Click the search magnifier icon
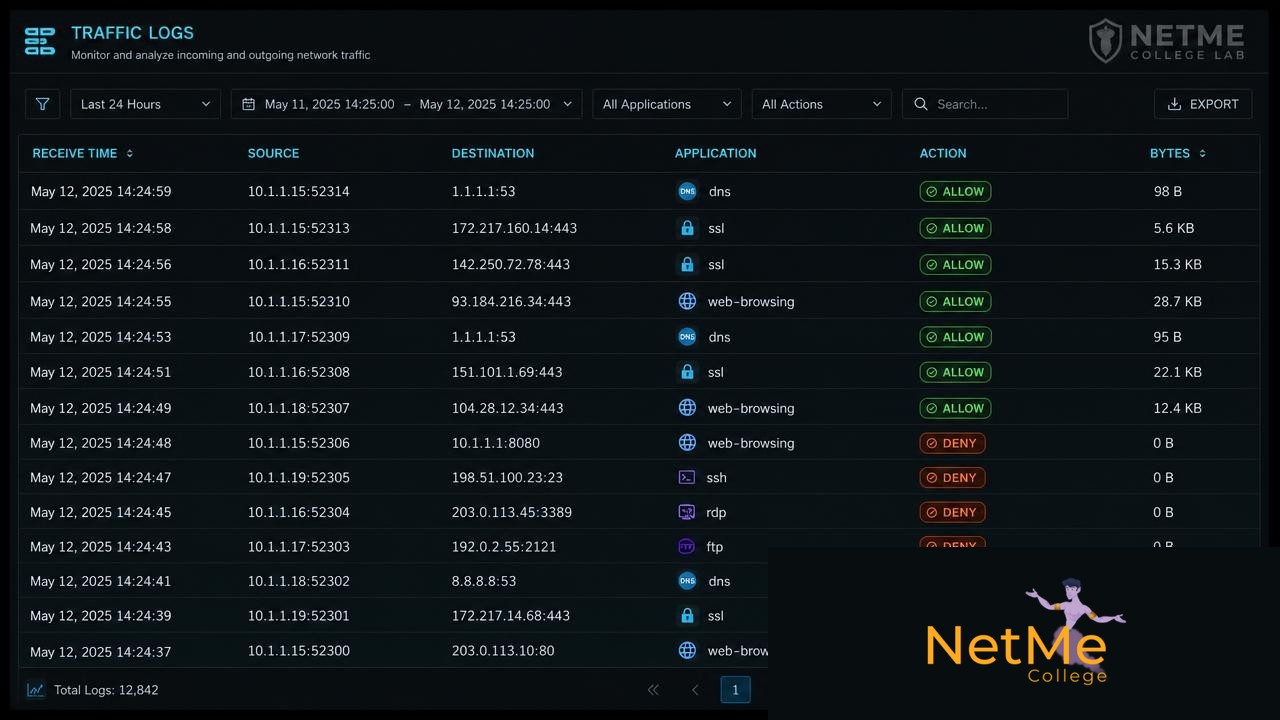The width and height of the screenshot is (1280, 720). [921, 104]
